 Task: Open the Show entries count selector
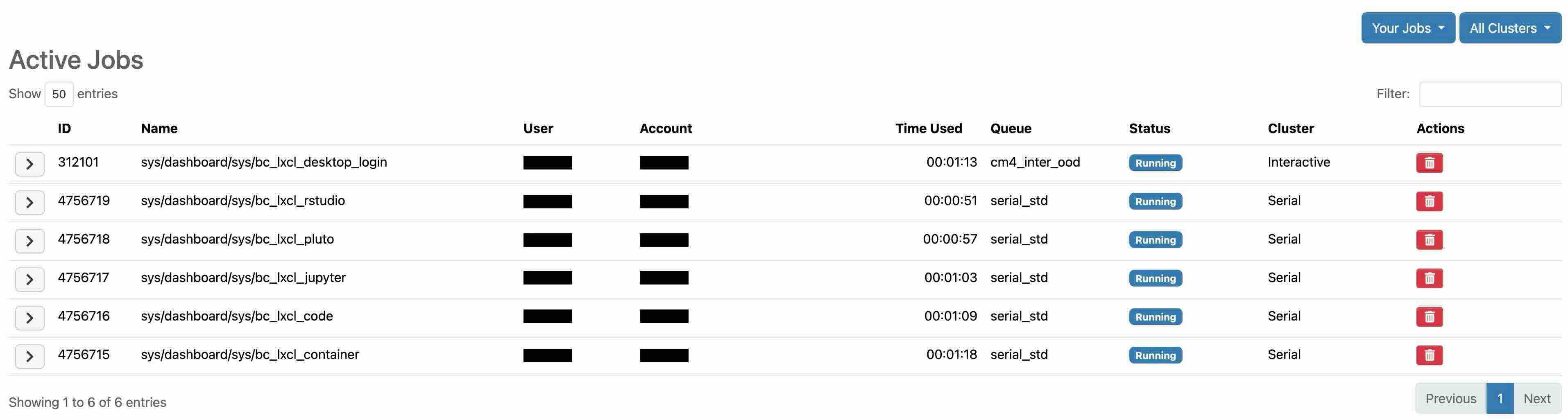(x=59, y=94)
